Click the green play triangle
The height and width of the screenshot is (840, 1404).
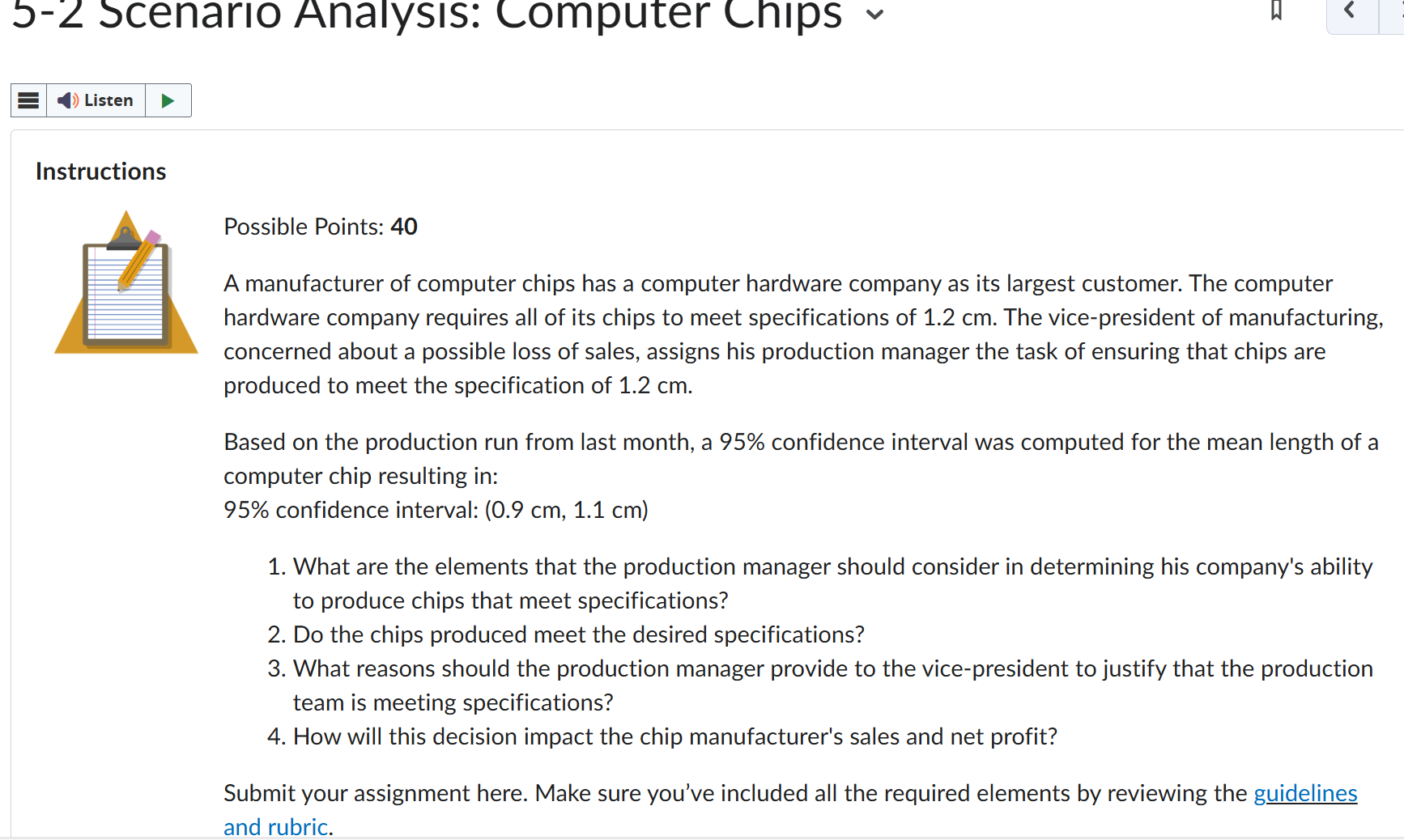168,100
